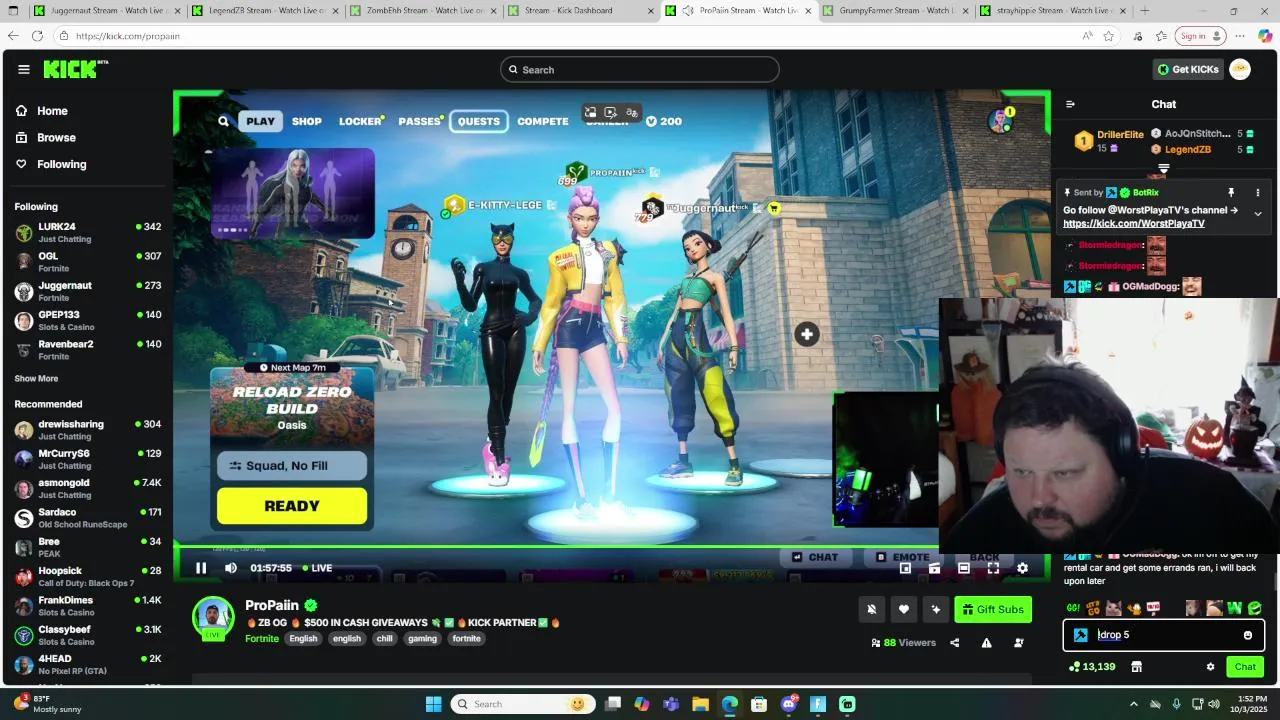Viewport: 1280px width, 720px height.
Task: Pause the stream playback
Action: tap(201, 568)
